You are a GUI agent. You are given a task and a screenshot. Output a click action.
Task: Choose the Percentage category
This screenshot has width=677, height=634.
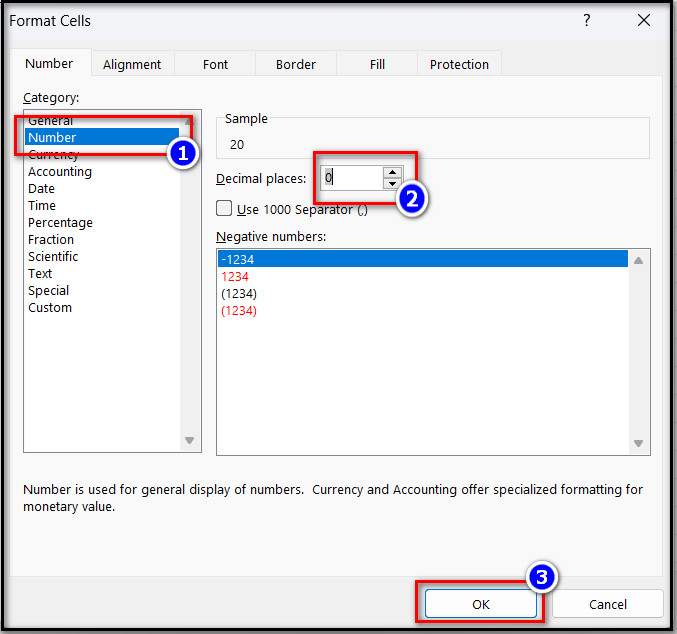point(60,223)
